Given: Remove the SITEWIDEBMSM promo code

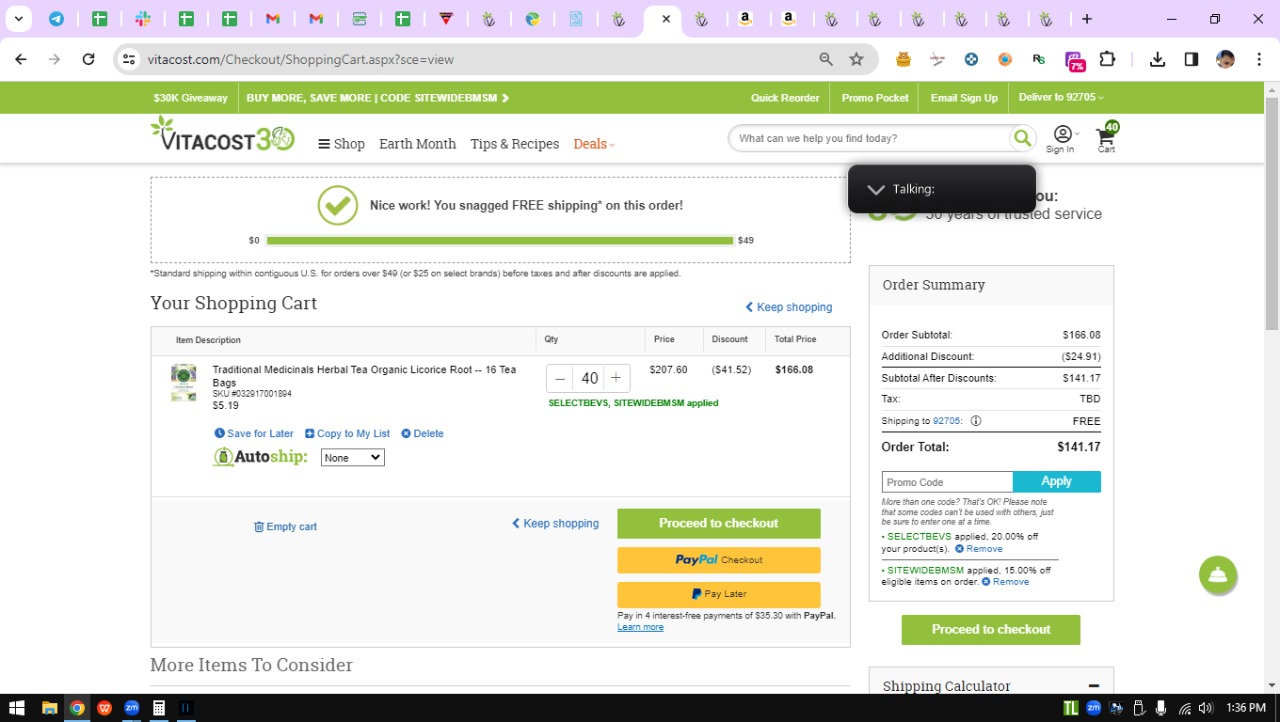Looking at the screenshot, I should tap(1005, 582).
